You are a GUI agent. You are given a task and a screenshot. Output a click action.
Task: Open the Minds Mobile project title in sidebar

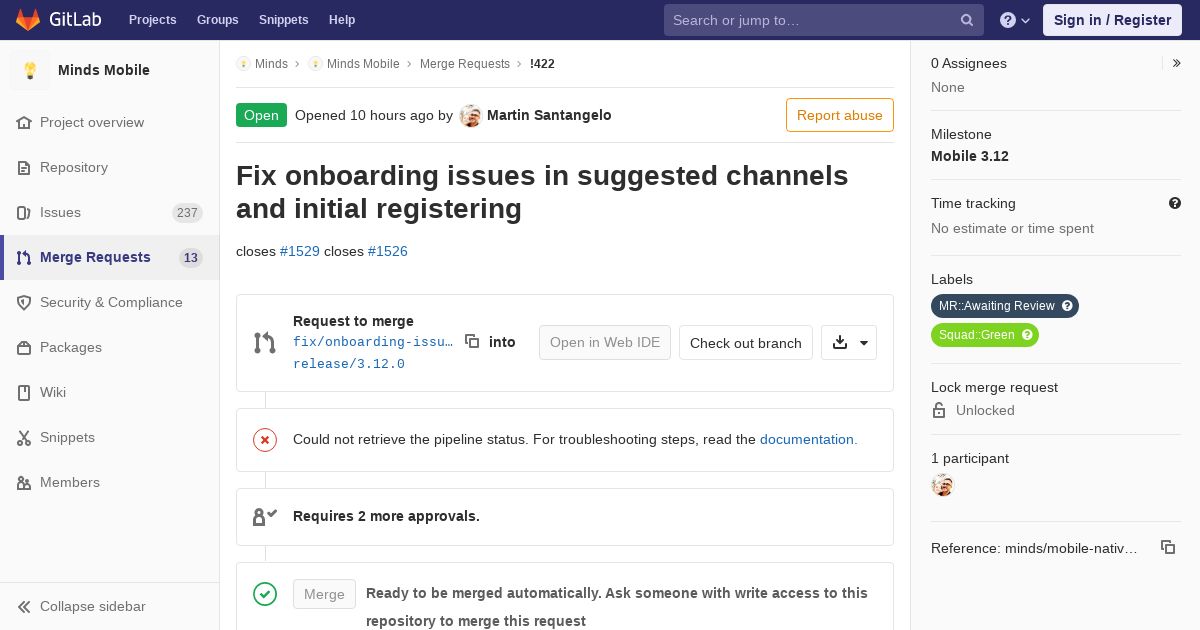(104, 70)
